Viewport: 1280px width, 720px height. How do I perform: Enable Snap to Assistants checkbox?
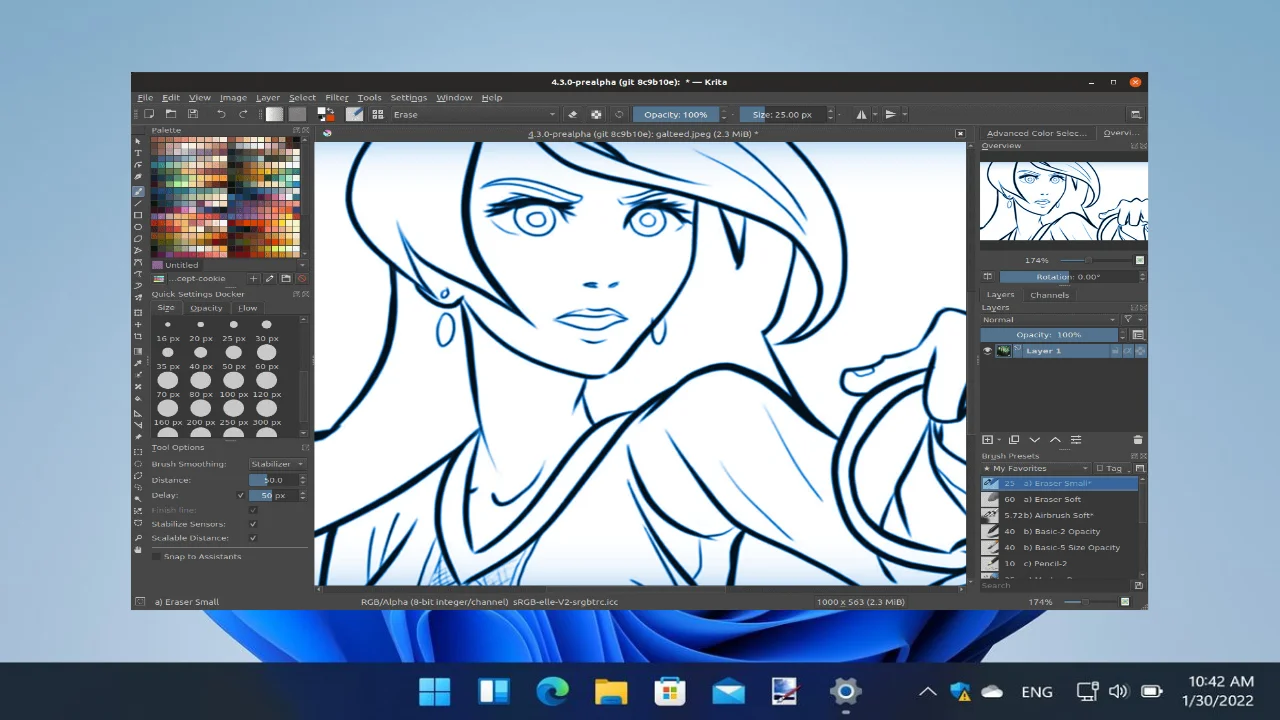(157, 556)
